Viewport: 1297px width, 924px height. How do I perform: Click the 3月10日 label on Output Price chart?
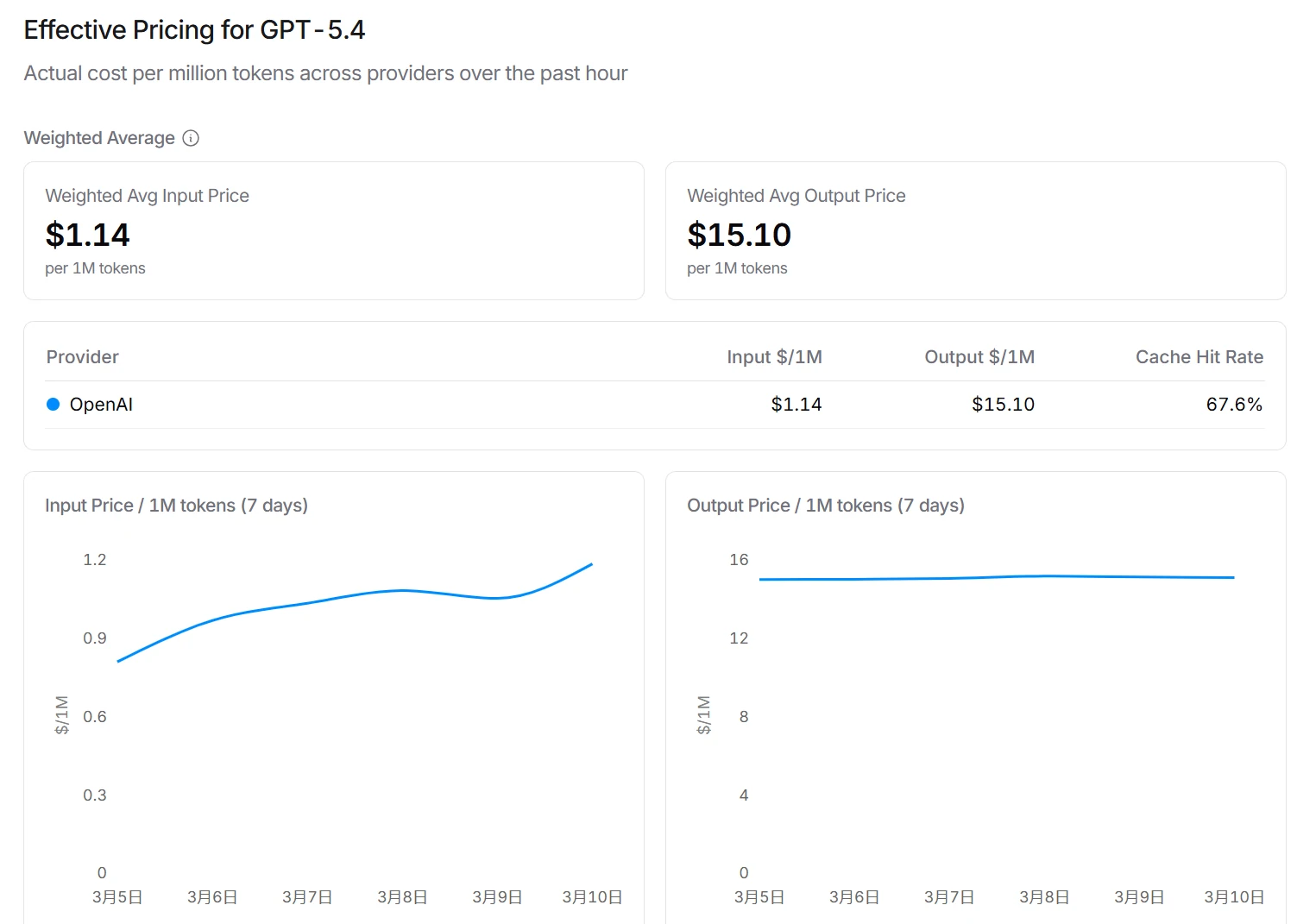(x=1234, y=897)
